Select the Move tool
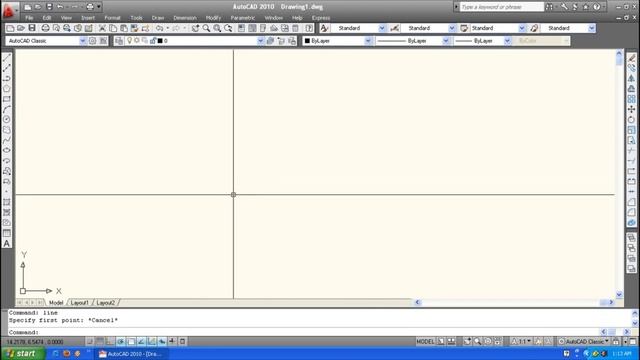The width and height of the screenshot is (640, 360). (631, 109)
